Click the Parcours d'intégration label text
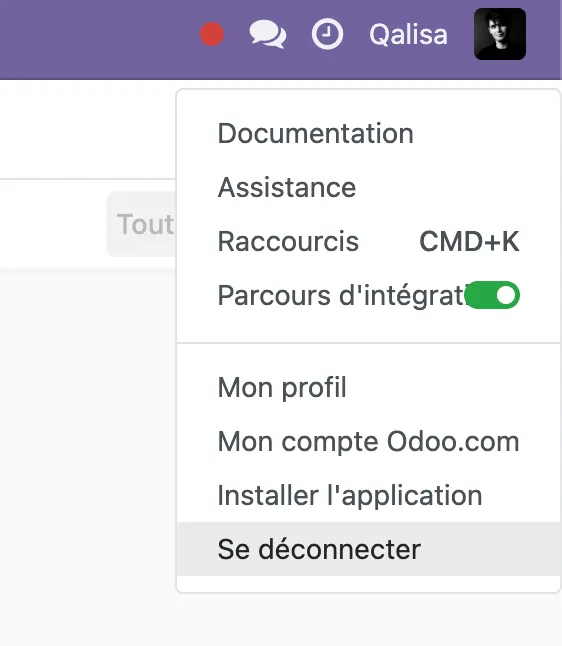The height and width of the screenshot is (646, 562). click(x=341, y=295)
